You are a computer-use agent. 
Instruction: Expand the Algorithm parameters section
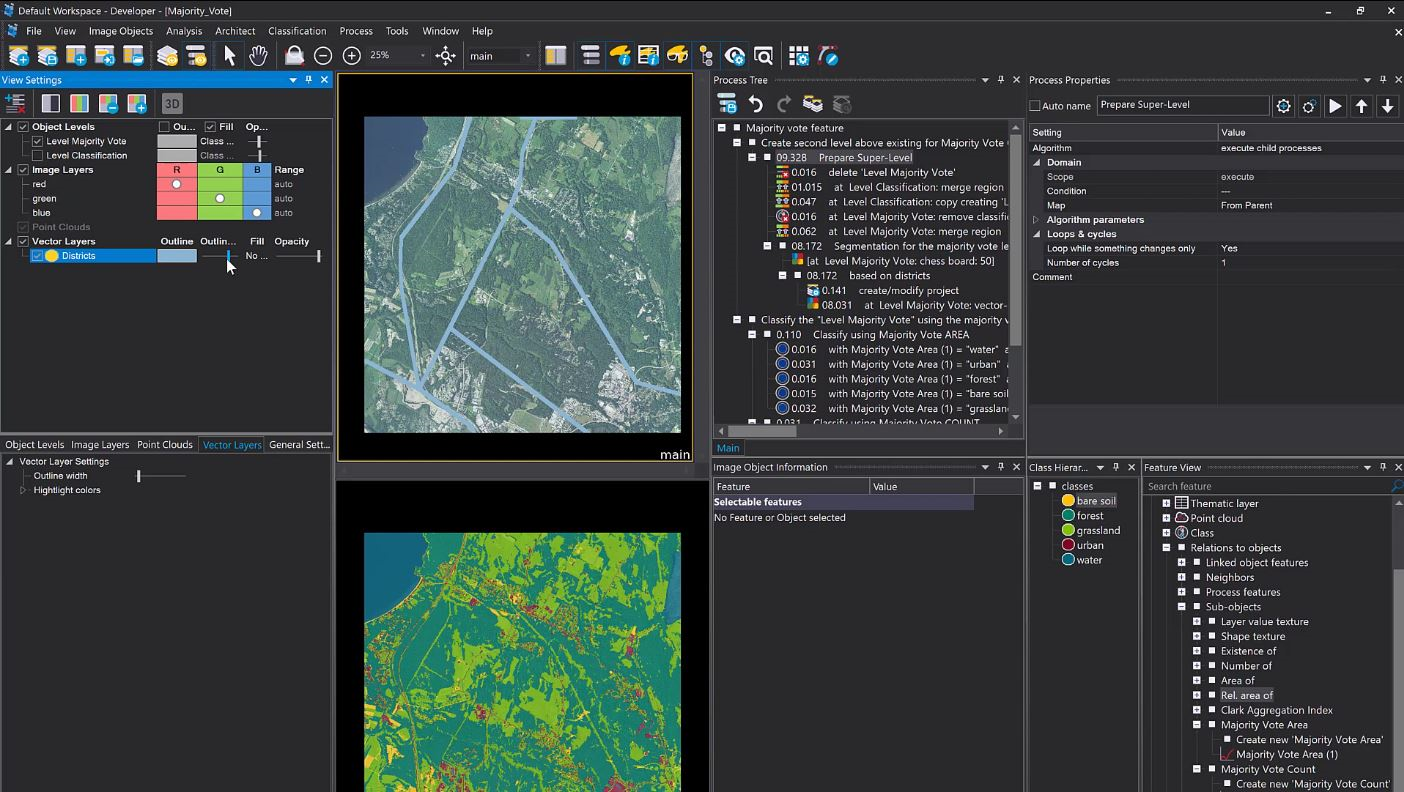pyautogui.click(x=1036, y=220)
